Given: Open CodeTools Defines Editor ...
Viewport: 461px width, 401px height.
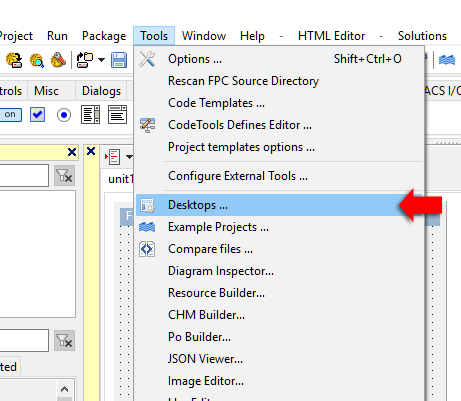Looking at the screenshot, I should pyautogui.click(x=279, y=125).
